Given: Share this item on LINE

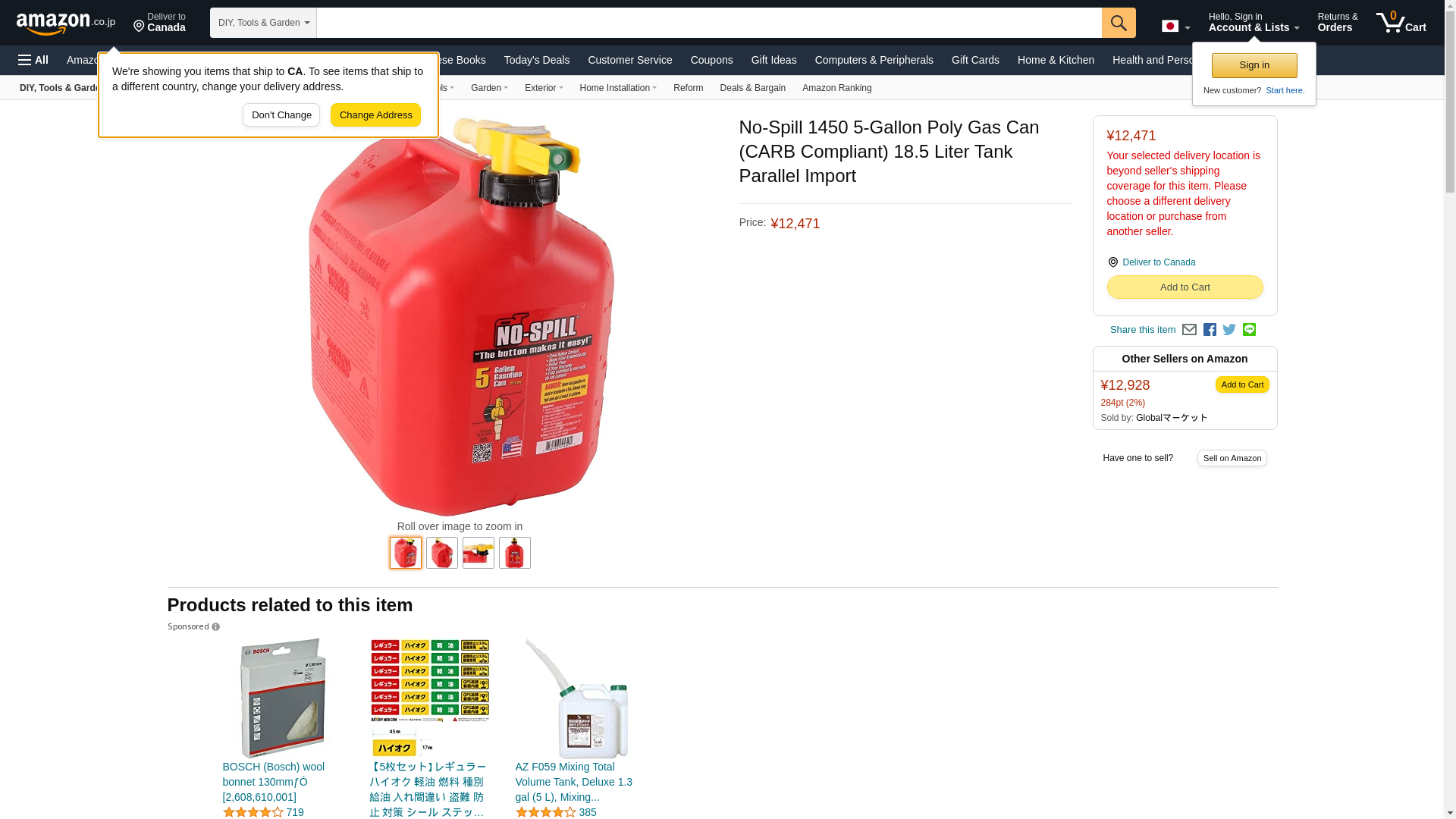Looking at the screenshot, I should pyautogui.click(x=1249, y=330).
